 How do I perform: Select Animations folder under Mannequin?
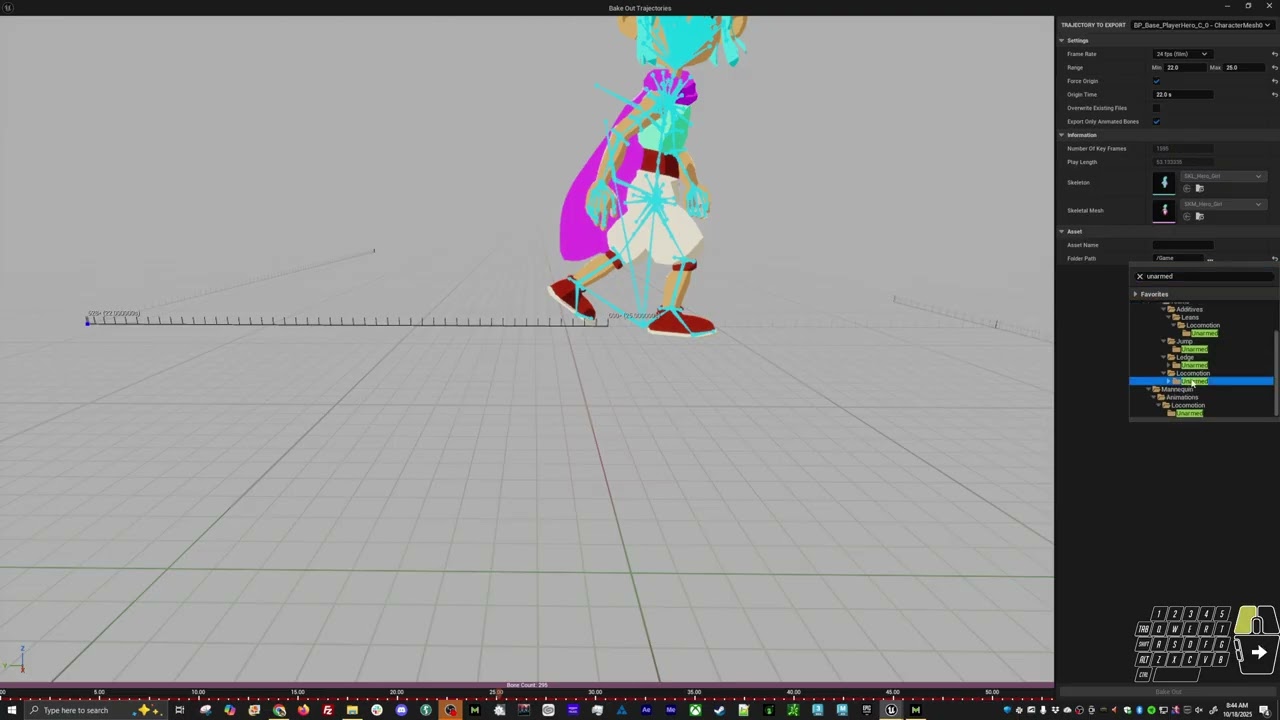tap(1181, 397)
